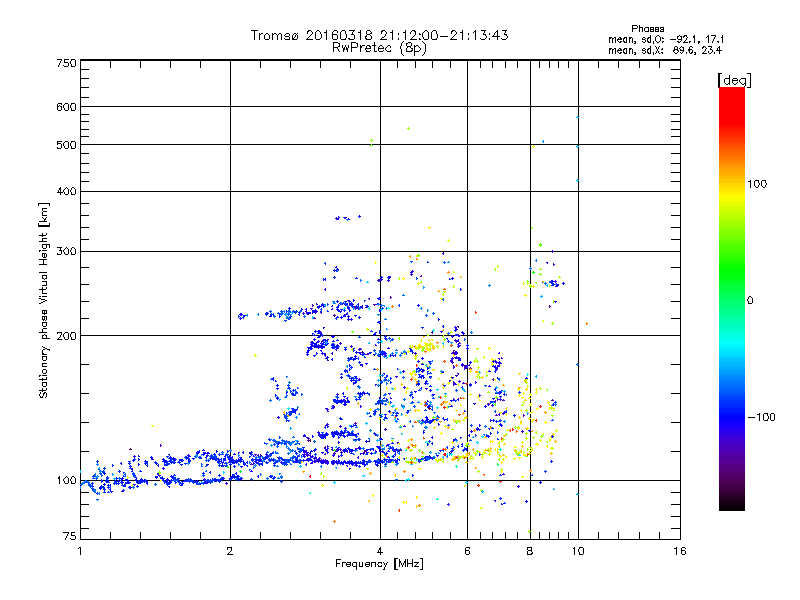This screenshot has width=800, height=600.
Task: Click the 'RwPretec (8p)' subtitle
Action: coord(379,48)
